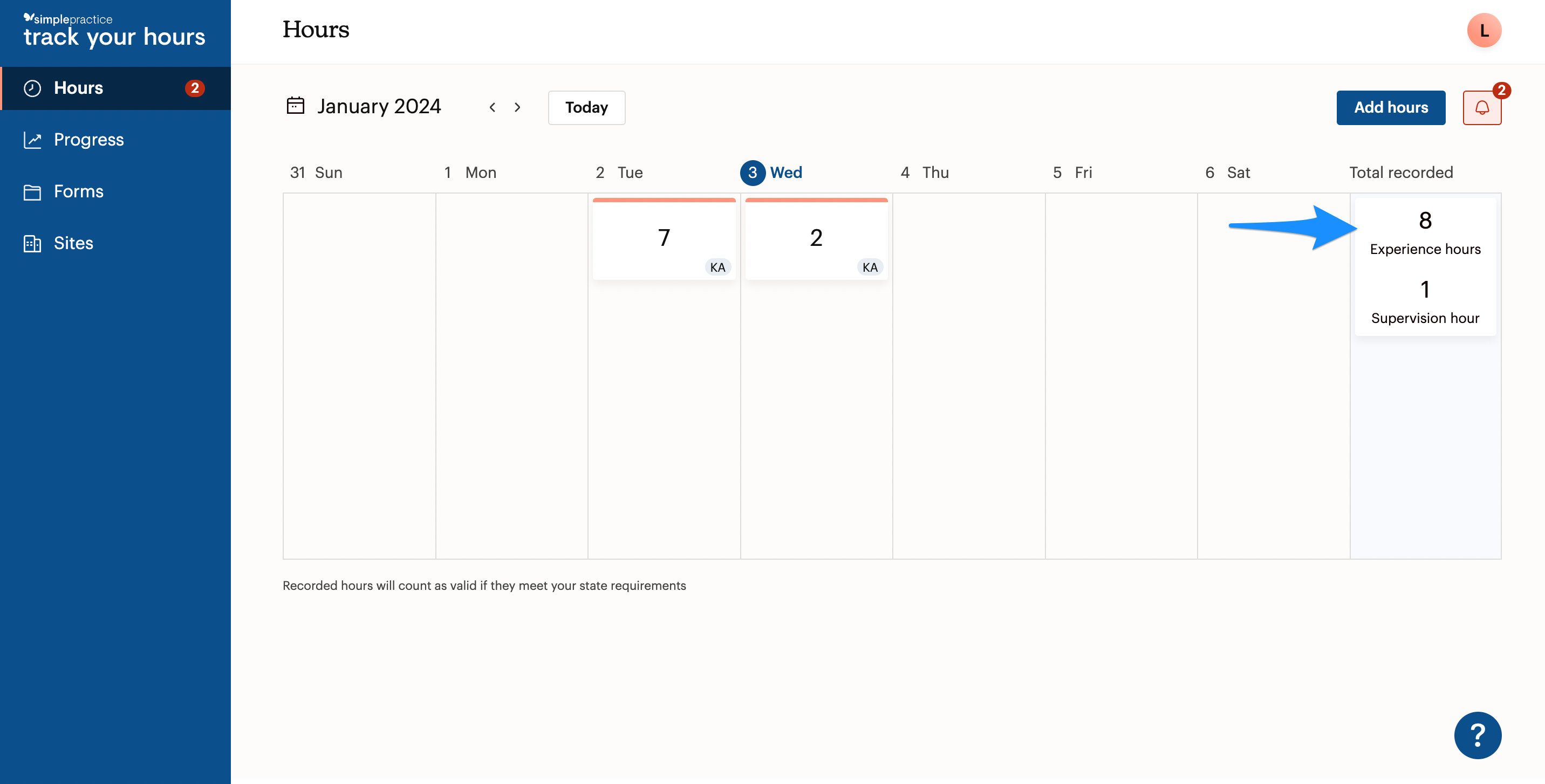Click the January 2024 month label
The image size is (1545, 784).
[379, 107]
